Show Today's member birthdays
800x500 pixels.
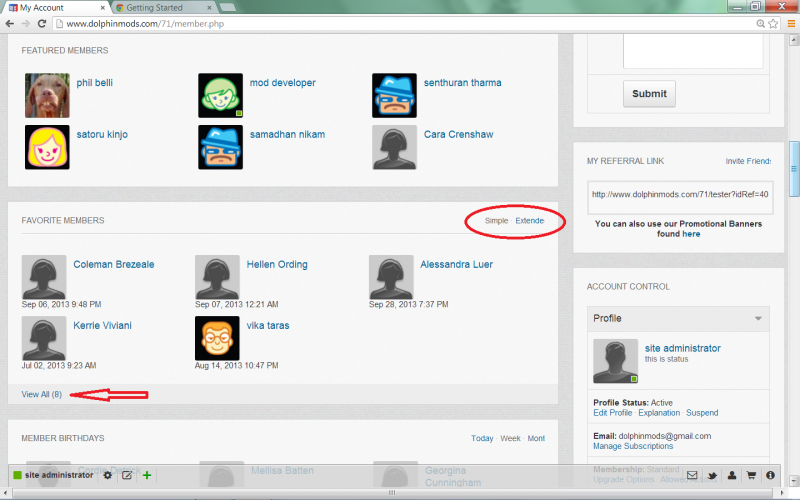482,438
